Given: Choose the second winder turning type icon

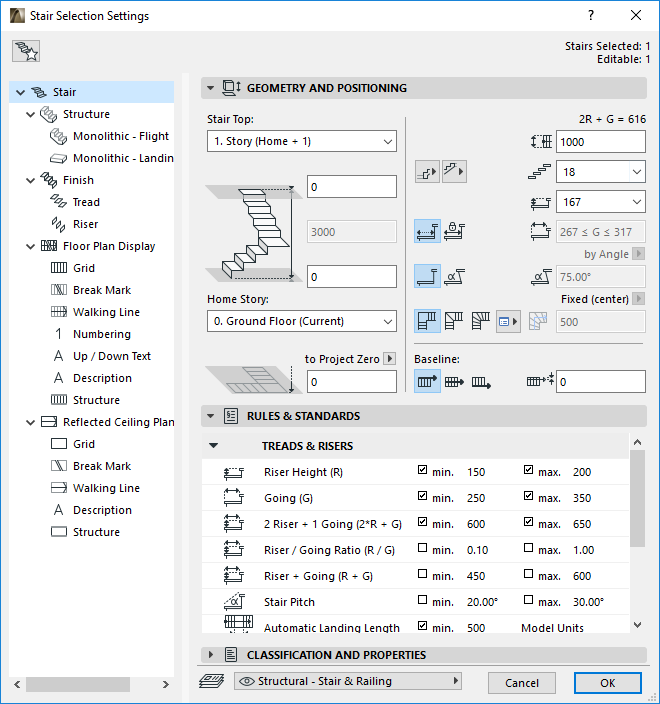Looking at the screenshot, I should pyautogui.click(x=454, y=321).
